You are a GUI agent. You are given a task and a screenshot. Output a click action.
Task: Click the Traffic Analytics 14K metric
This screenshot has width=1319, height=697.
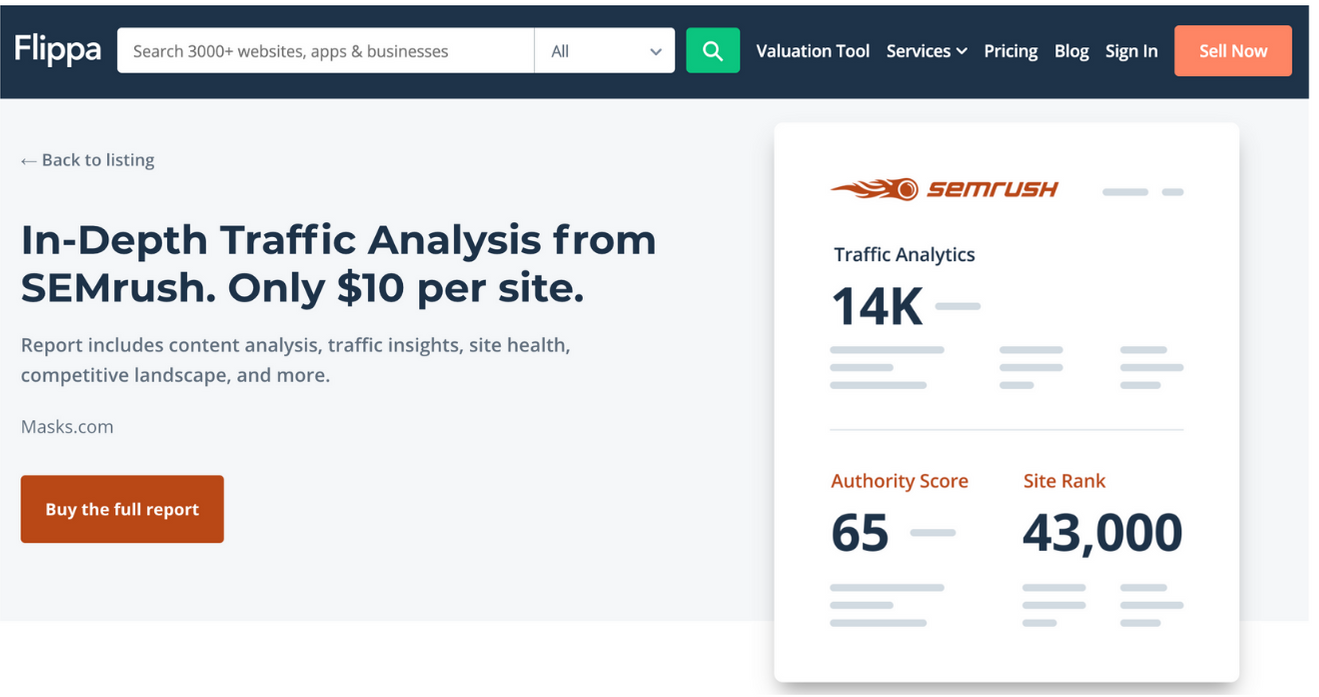tap(875, 307)
